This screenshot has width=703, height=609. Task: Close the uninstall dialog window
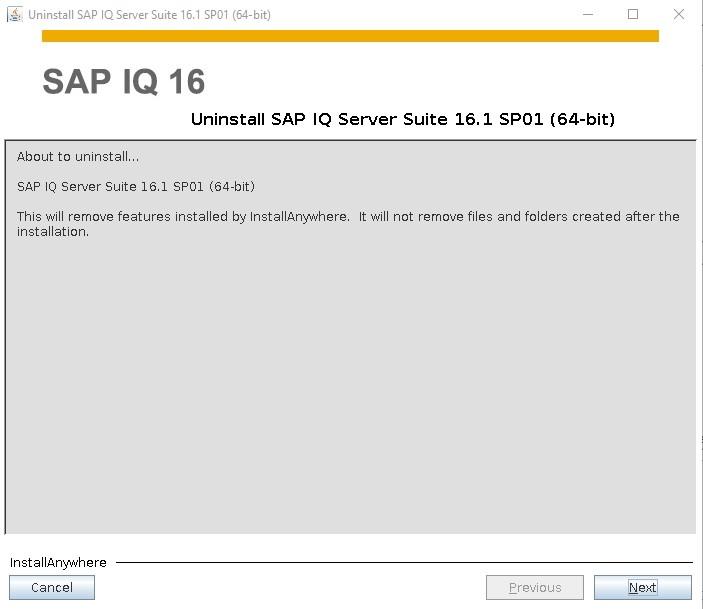click(x=679, y=14)
